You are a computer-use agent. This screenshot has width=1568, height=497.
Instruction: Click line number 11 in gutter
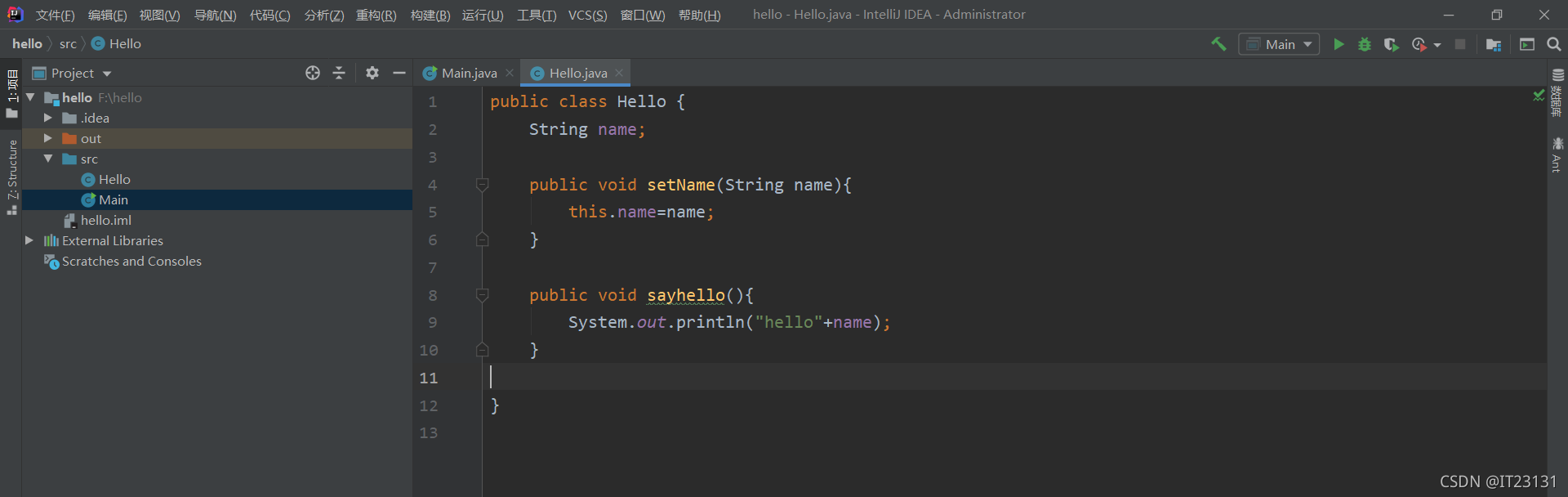click(429, 378)
